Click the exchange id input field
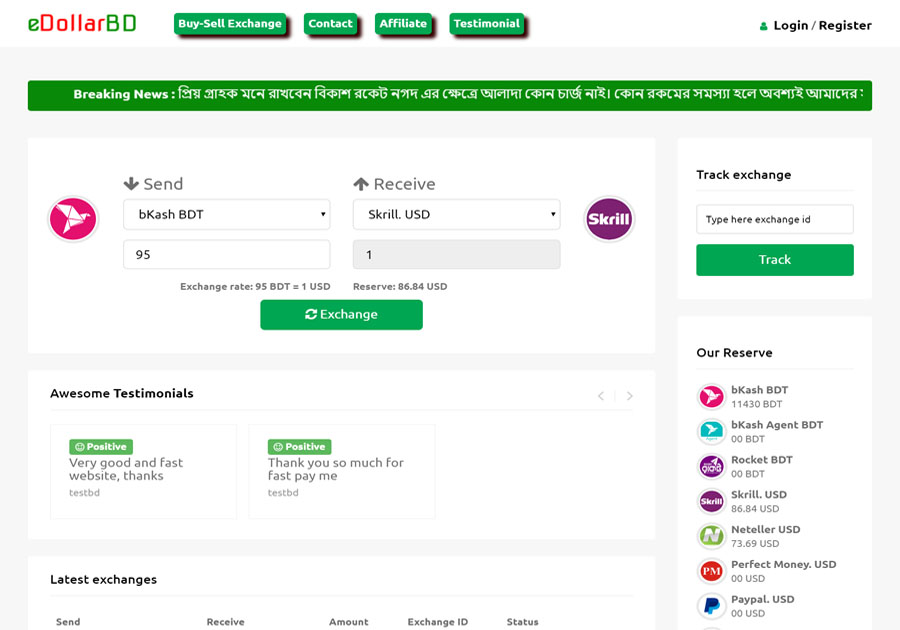 click(x=774, y=219)
